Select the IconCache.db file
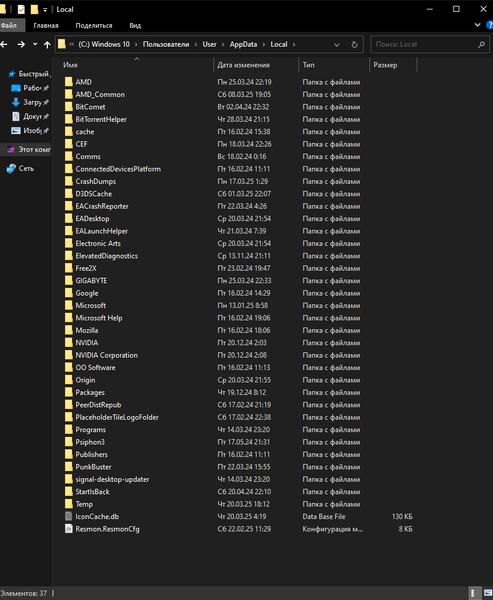This screenshot has height=600, width=493. tap(97, 517)
